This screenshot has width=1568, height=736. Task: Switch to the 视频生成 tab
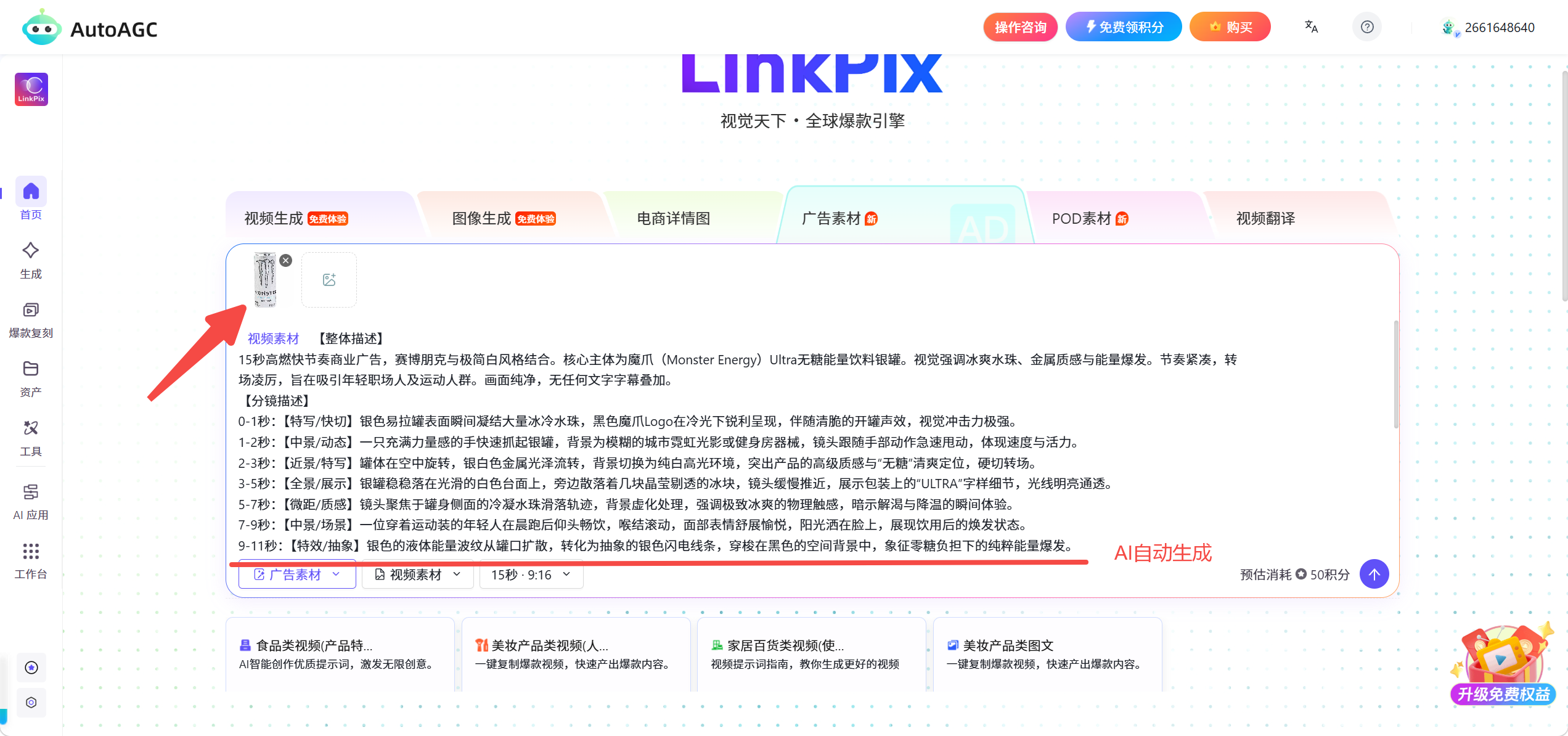click(296, 218)
